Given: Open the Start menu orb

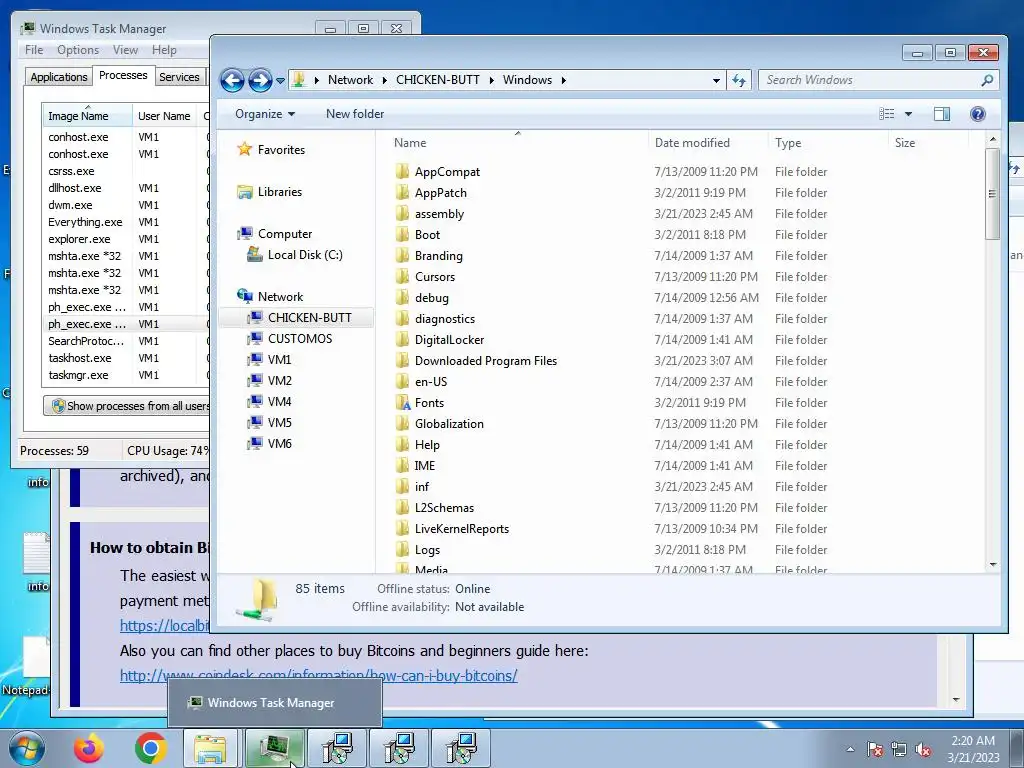Looking at the screenshot, I should click(x=26, y=748).
